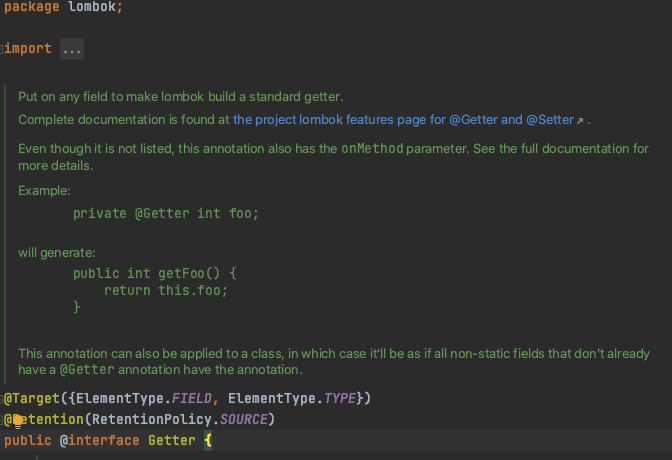Collapse the fold marker beside @Target annotation

pos(2,399)
